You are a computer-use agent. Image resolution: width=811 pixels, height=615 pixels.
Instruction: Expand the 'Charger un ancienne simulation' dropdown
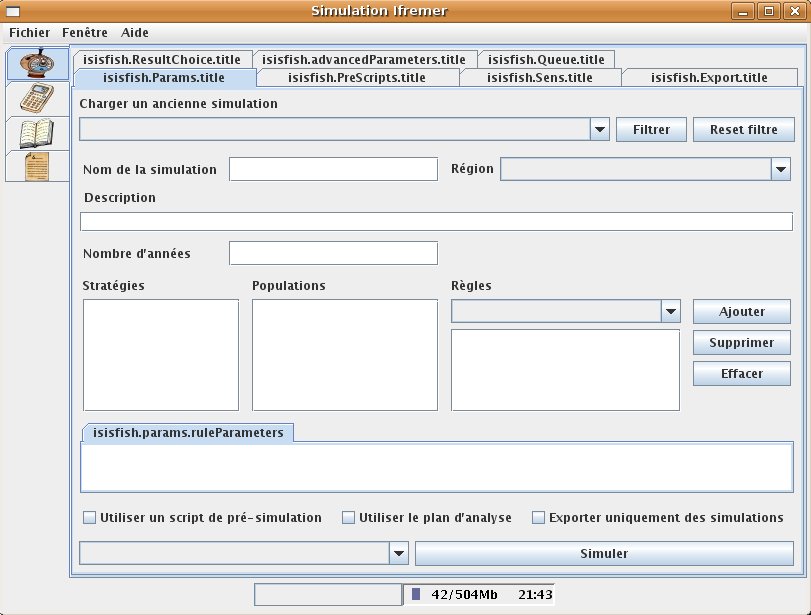point(600,129)
